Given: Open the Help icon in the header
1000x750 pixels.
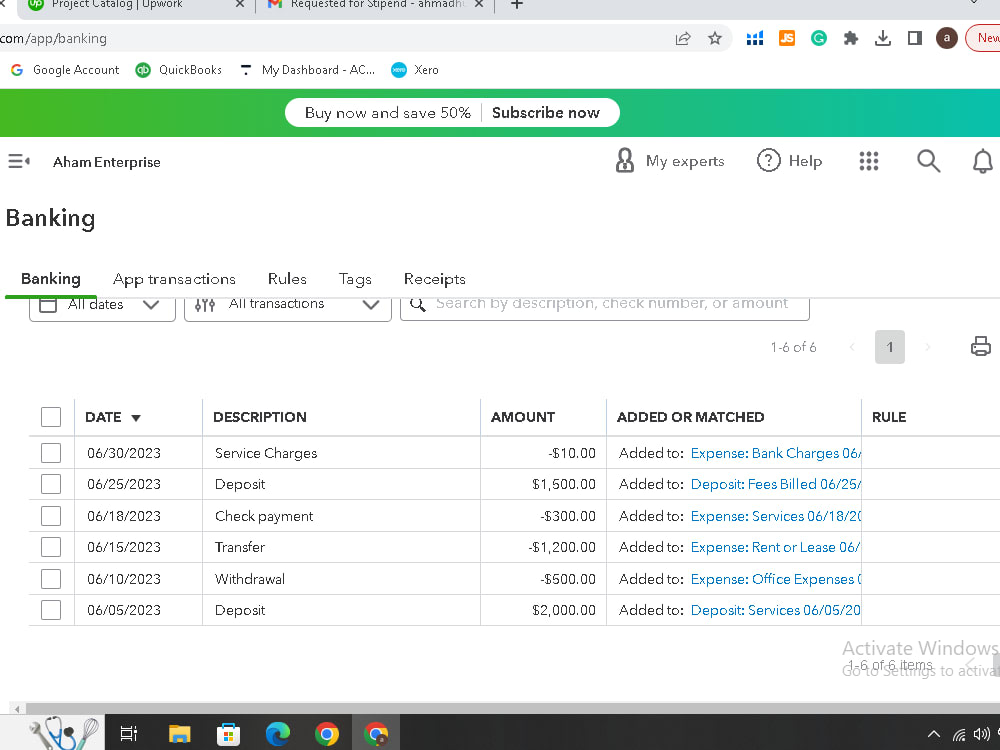Looking at the screenshot, I should point(768,160).
